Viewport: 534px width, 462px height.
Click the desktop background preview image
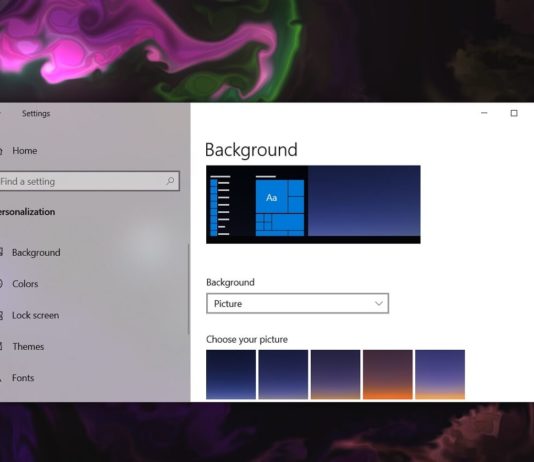[313, 204]
